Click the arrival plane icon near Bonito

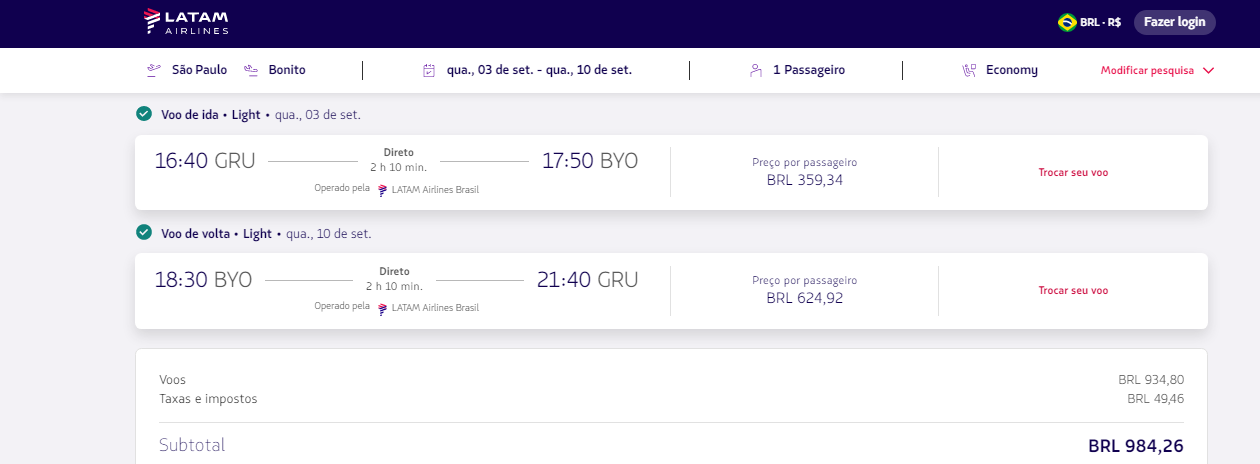pos(251,70)
